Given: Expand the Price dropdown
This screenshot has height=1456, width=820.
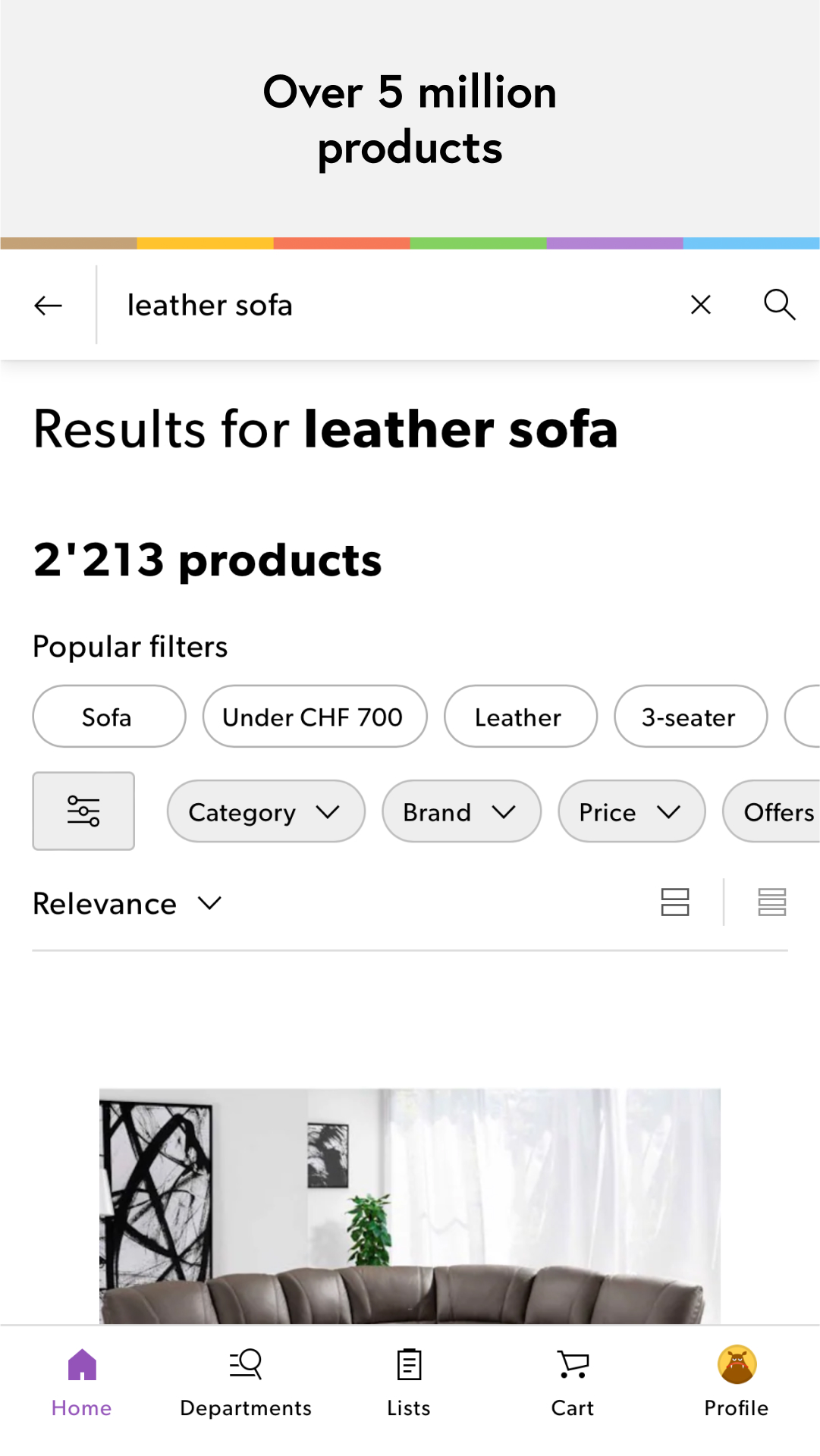Looking at the screenshot, I should pyautogui.click(x=631, y=811).
